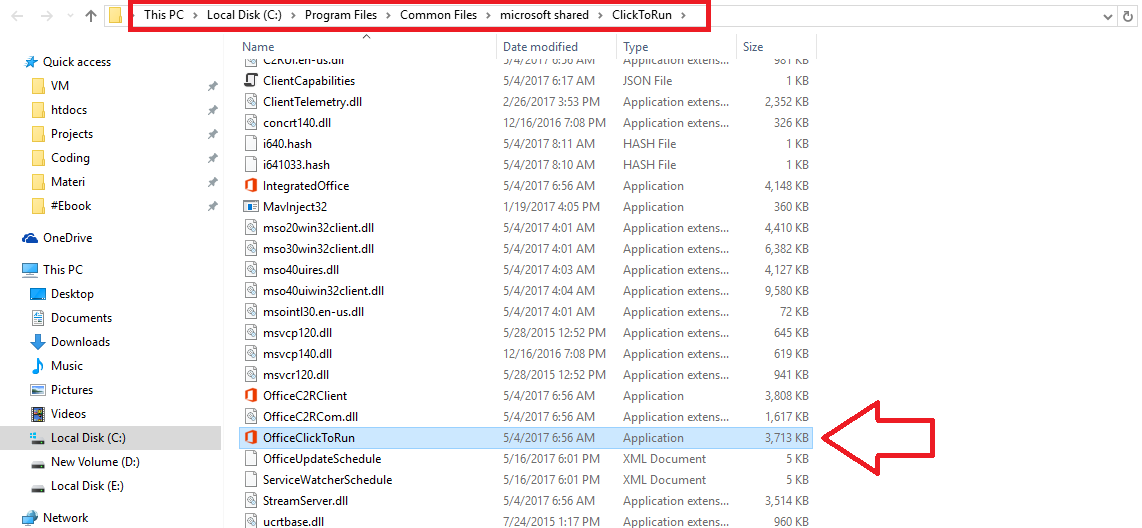Open the htdocs pinned folder
The image size is (1142, 528).
pyautogui.click(x=68, y=110)
